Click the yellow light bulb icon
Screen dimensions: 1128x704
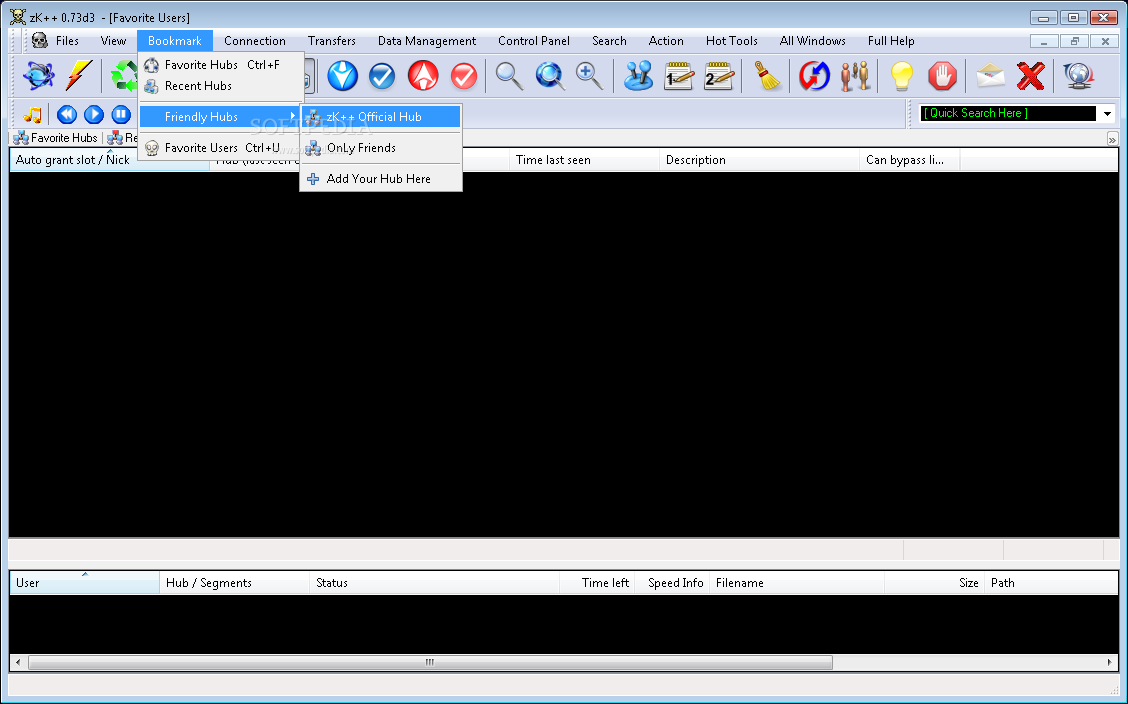901,76
